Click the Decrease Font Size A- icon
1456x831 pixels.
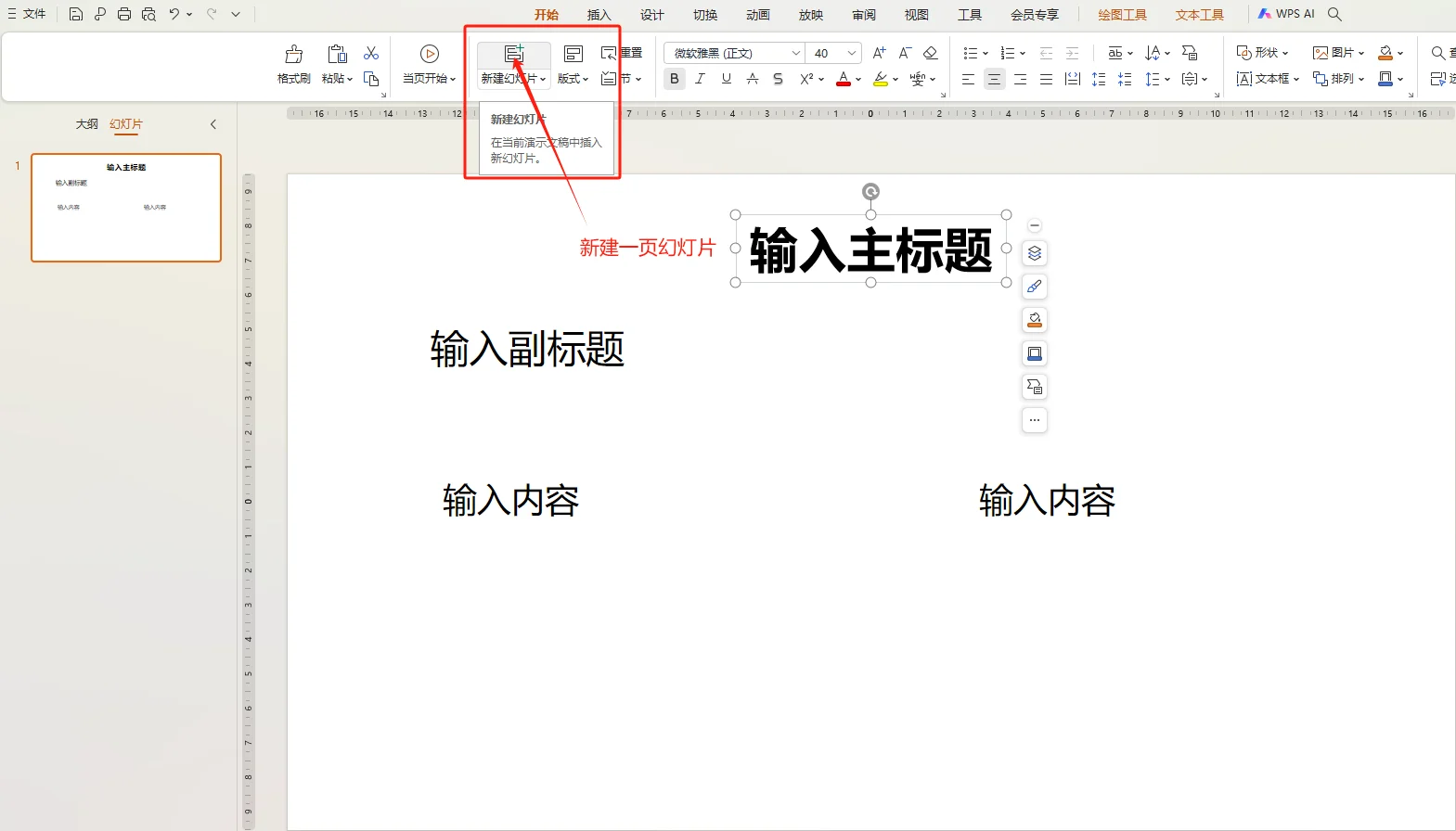[905, 53]
